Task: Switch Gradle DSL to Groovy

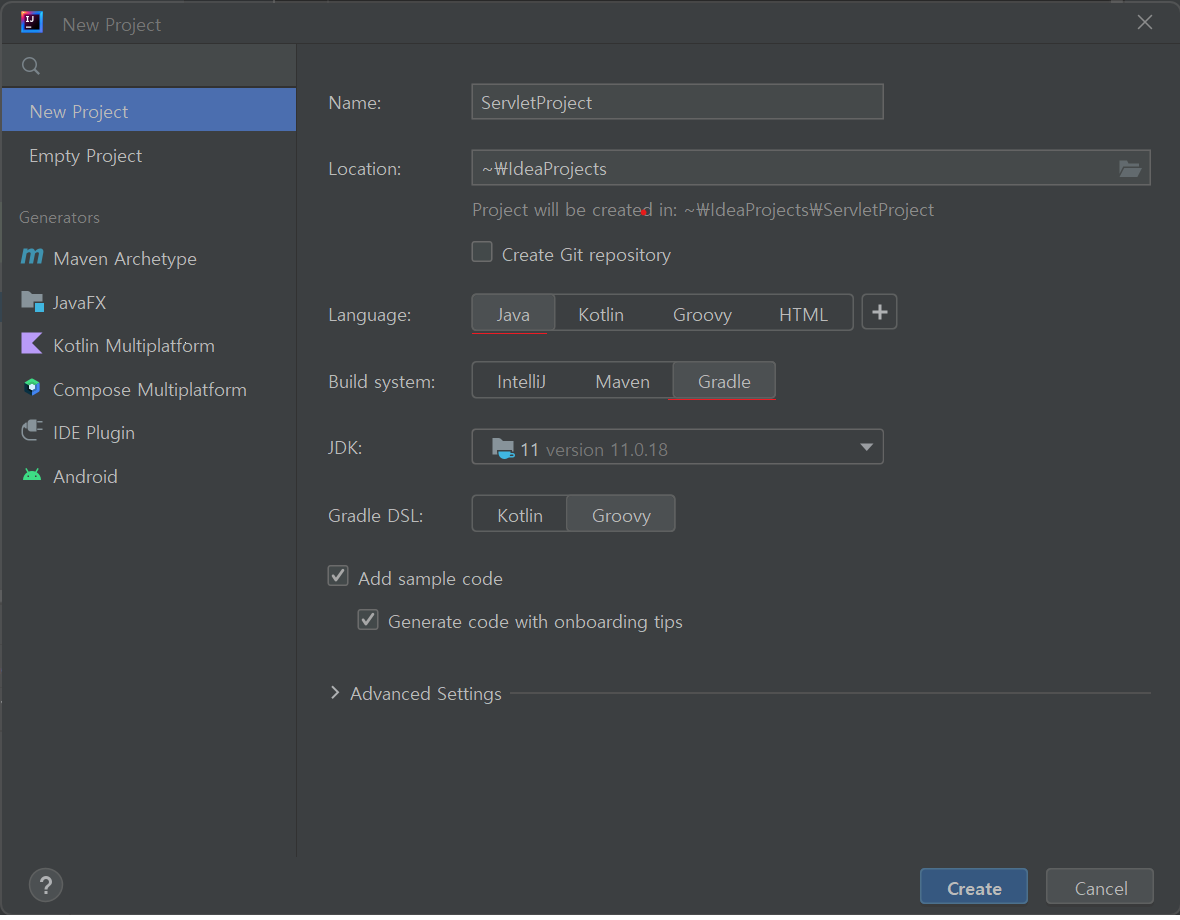Action: 621,516
